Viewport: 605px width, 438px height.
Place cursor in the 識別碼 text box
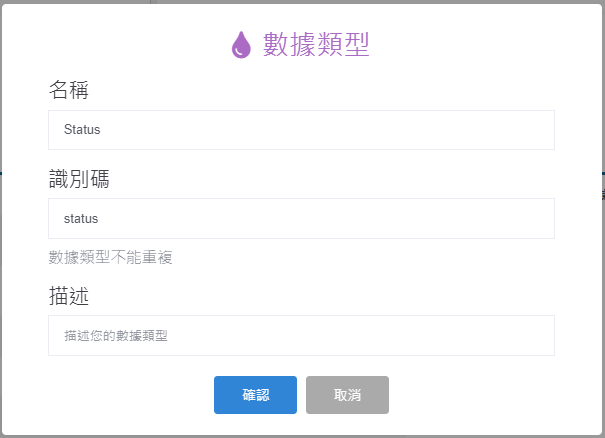tap(301, 218)
